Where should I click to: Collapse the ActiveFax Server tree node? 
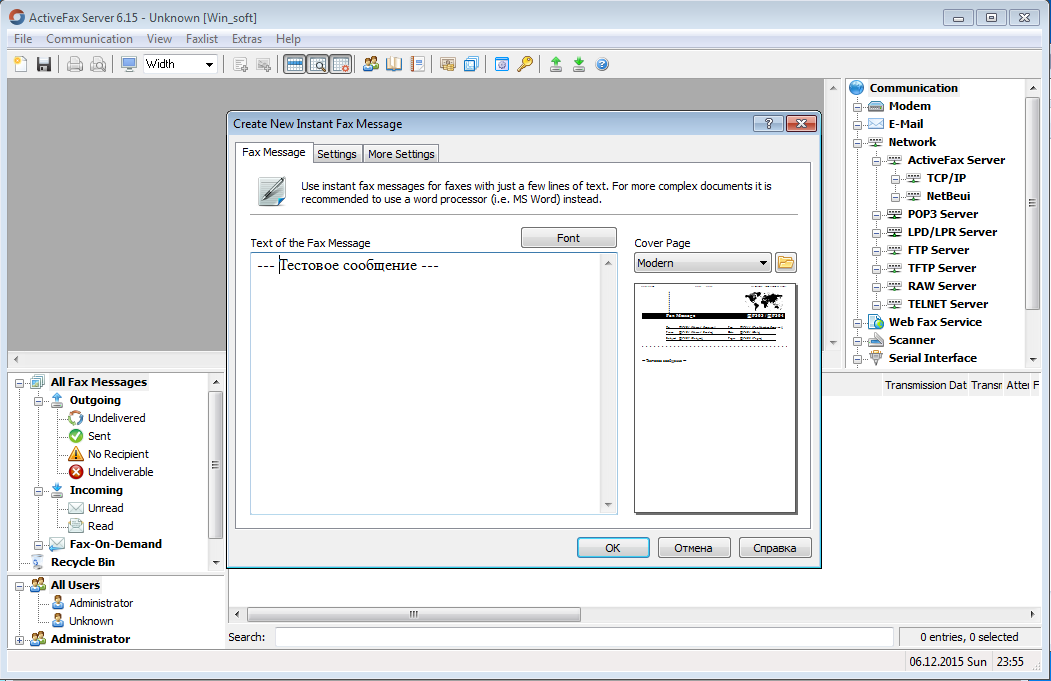click(x=876, y=161)
